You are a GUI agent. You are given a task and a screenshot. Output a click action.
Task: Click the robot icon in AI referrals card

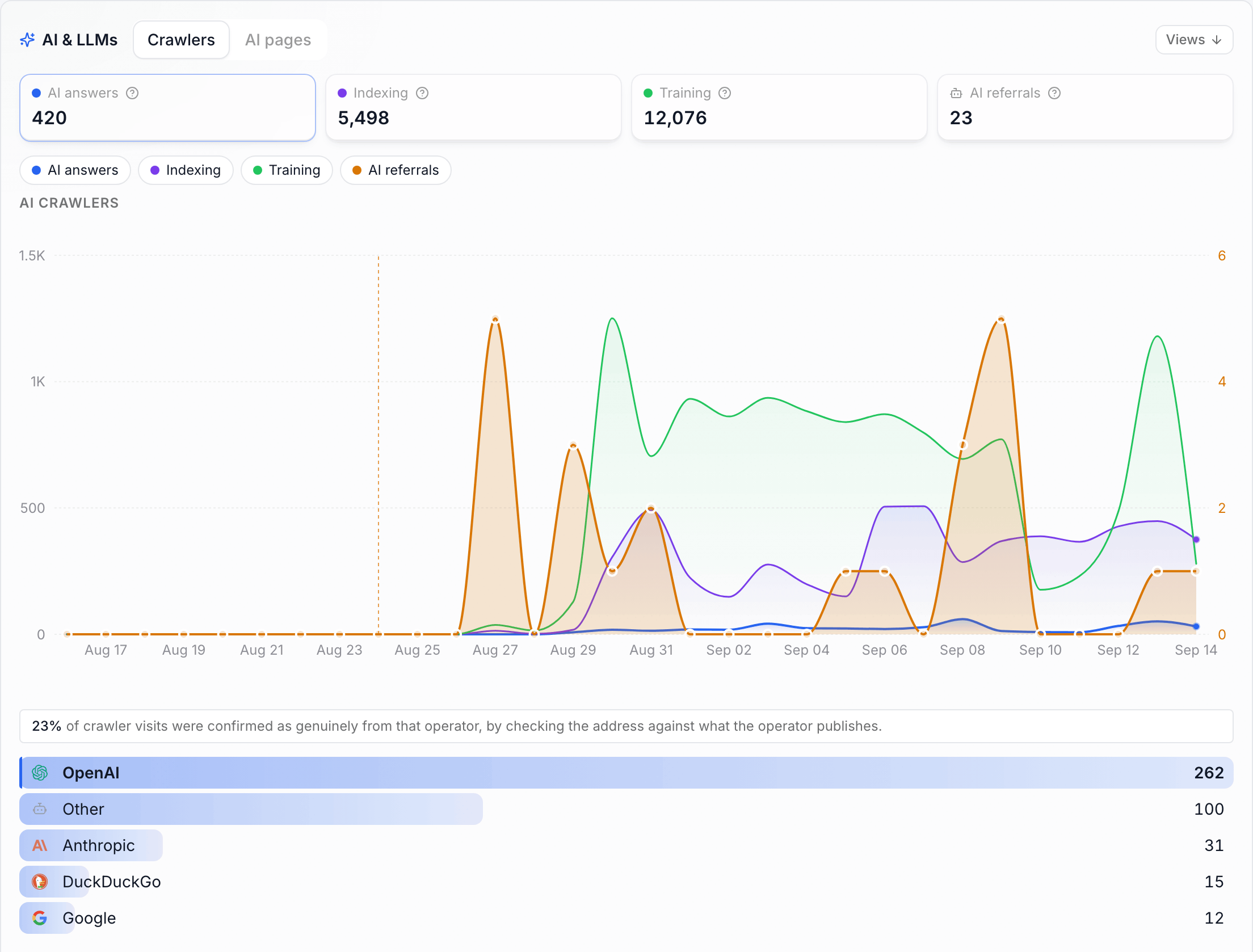point(956,93)
